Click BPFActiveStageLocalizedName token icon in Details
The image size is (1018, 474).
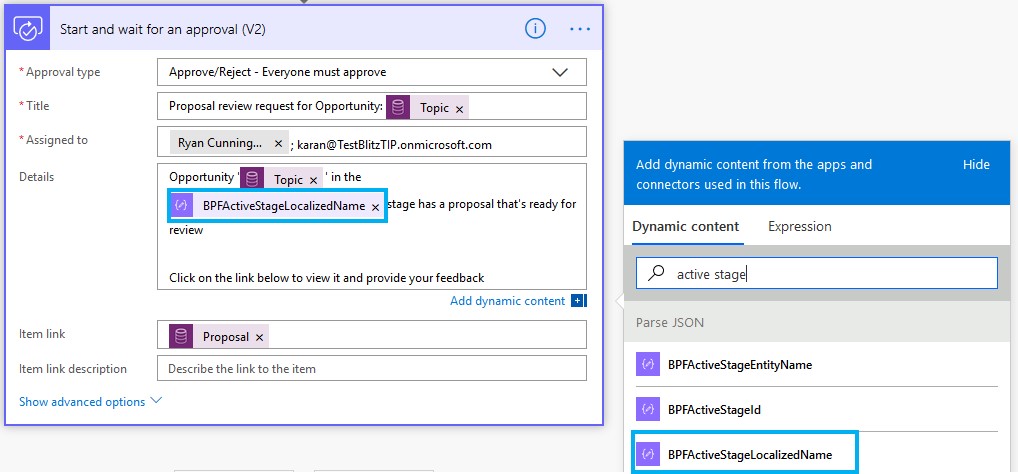pyautogui.click(x=182, y=206)
